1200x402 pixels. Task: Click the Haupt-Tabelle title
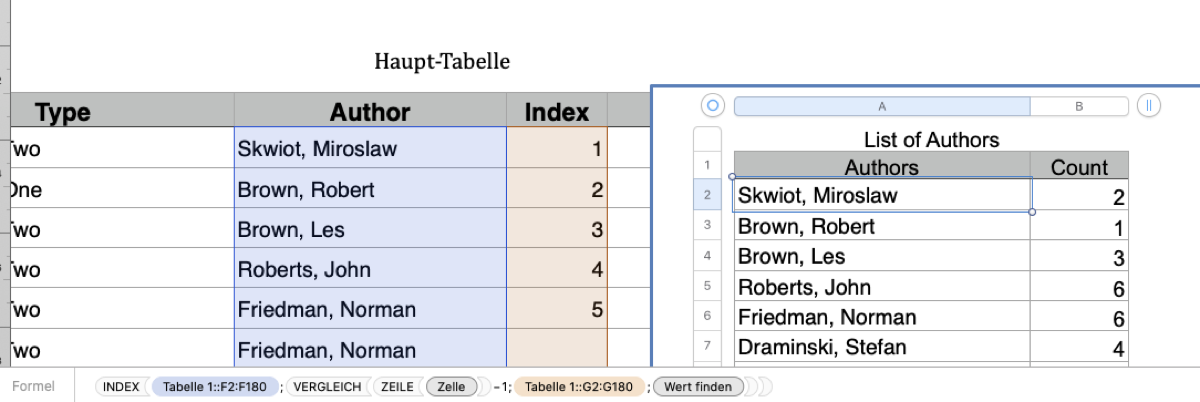[x=442, y=62]
